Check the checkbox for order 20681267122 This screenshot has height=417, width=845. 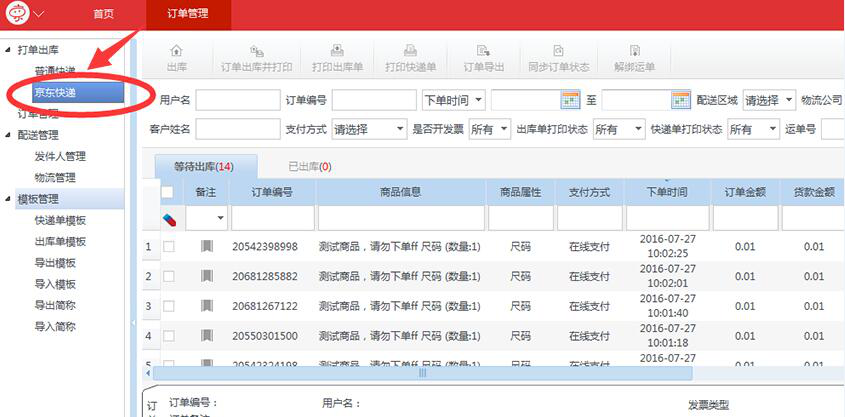coord(169,306)
